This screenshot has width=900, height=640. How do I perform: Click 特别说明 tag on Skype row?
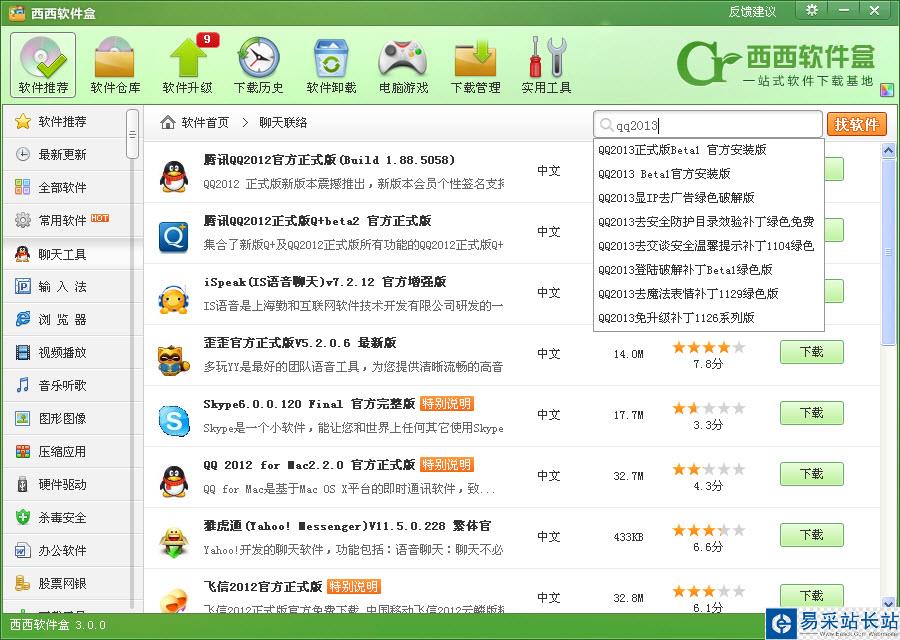(447, 404)
